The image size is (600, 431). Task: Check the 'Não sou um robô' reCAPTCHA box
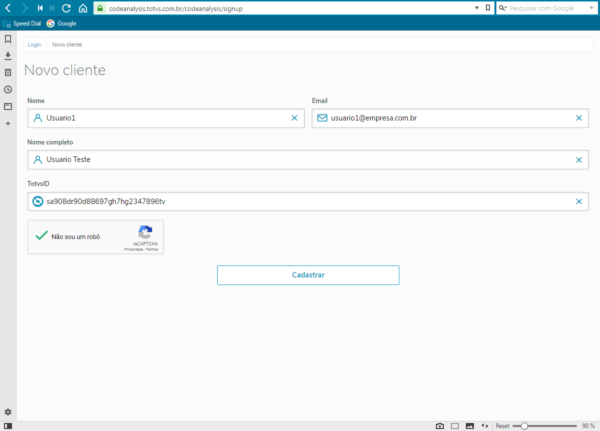point(41,237)
